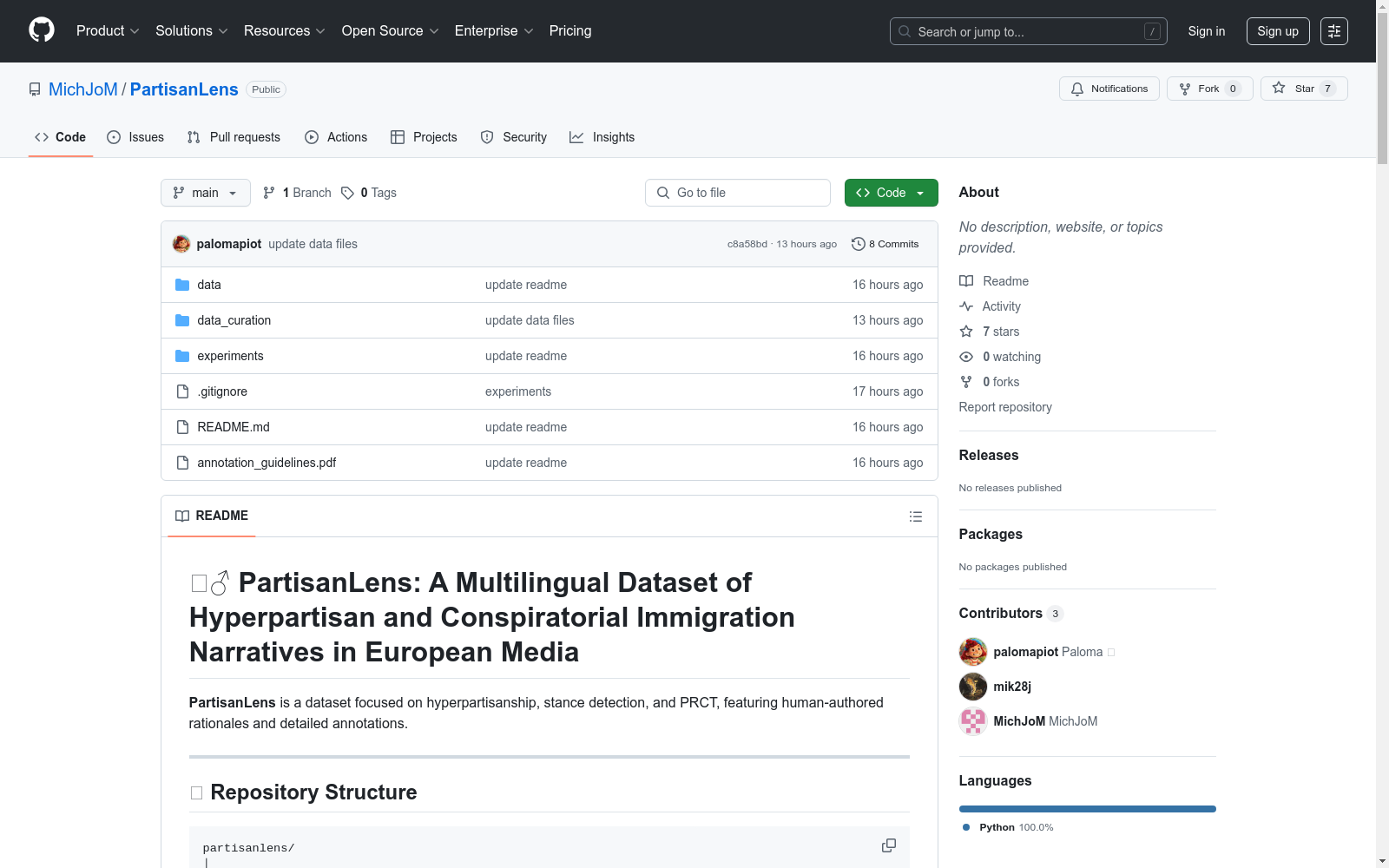Click the watching eye icon
1389x868 pixels.
point(966,357)
